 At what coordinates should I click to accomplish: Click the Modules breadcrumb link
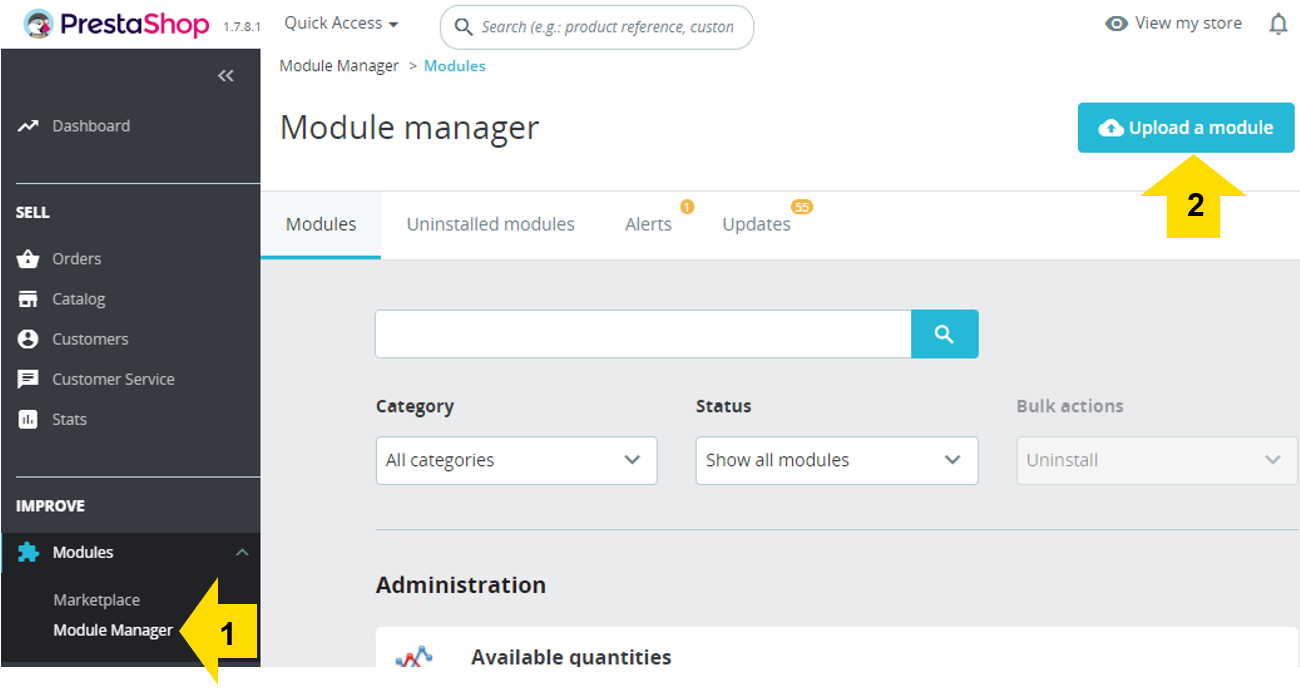point(455,66)
